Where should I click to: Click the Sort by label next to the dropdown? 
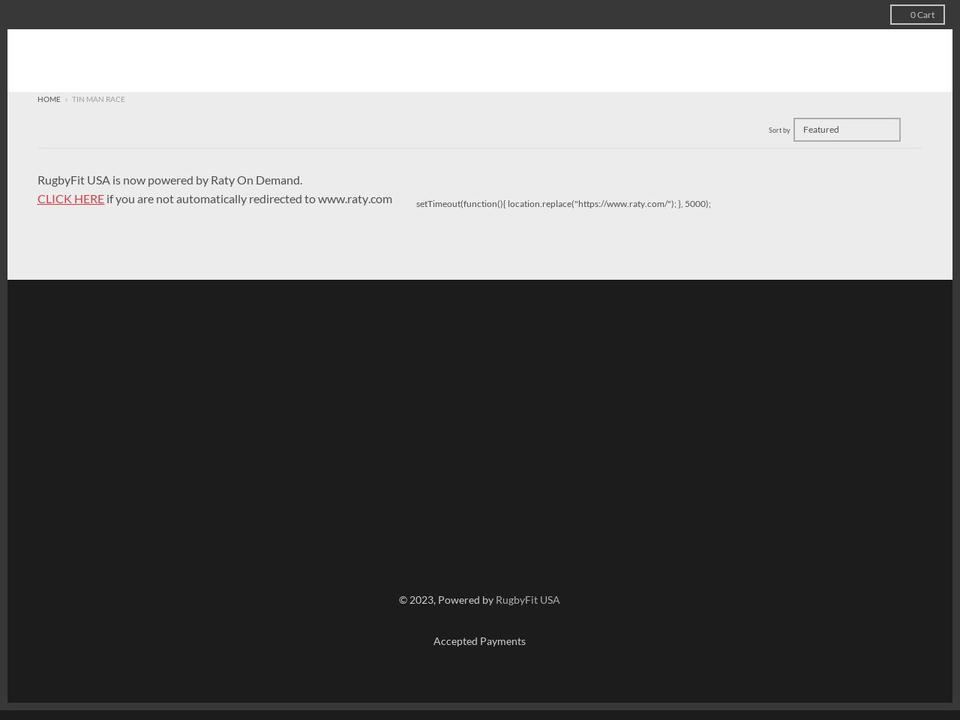pyautogui.click(x=779, y=129)
